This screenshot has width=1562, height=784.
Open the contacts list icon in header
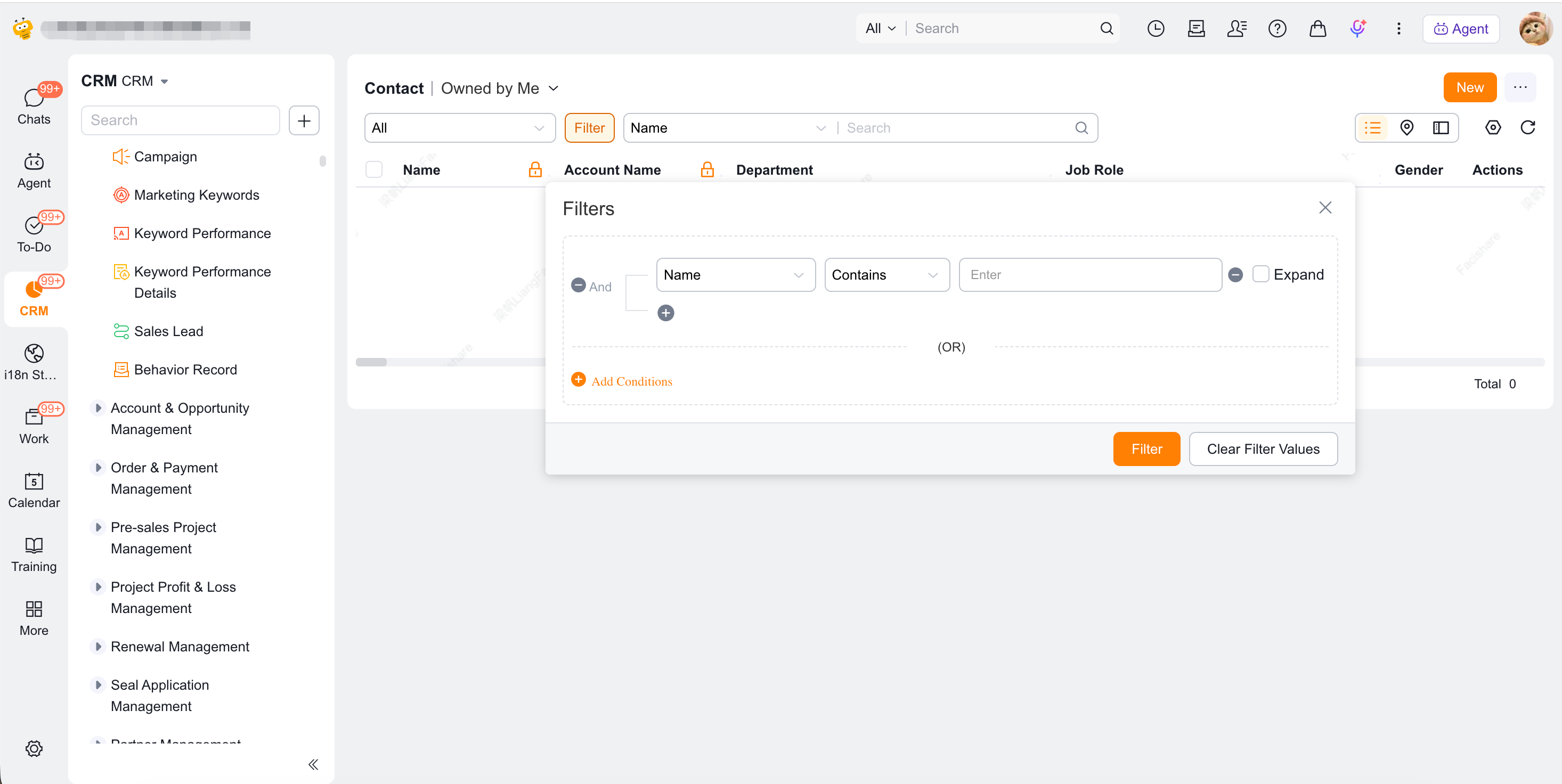1236,29
